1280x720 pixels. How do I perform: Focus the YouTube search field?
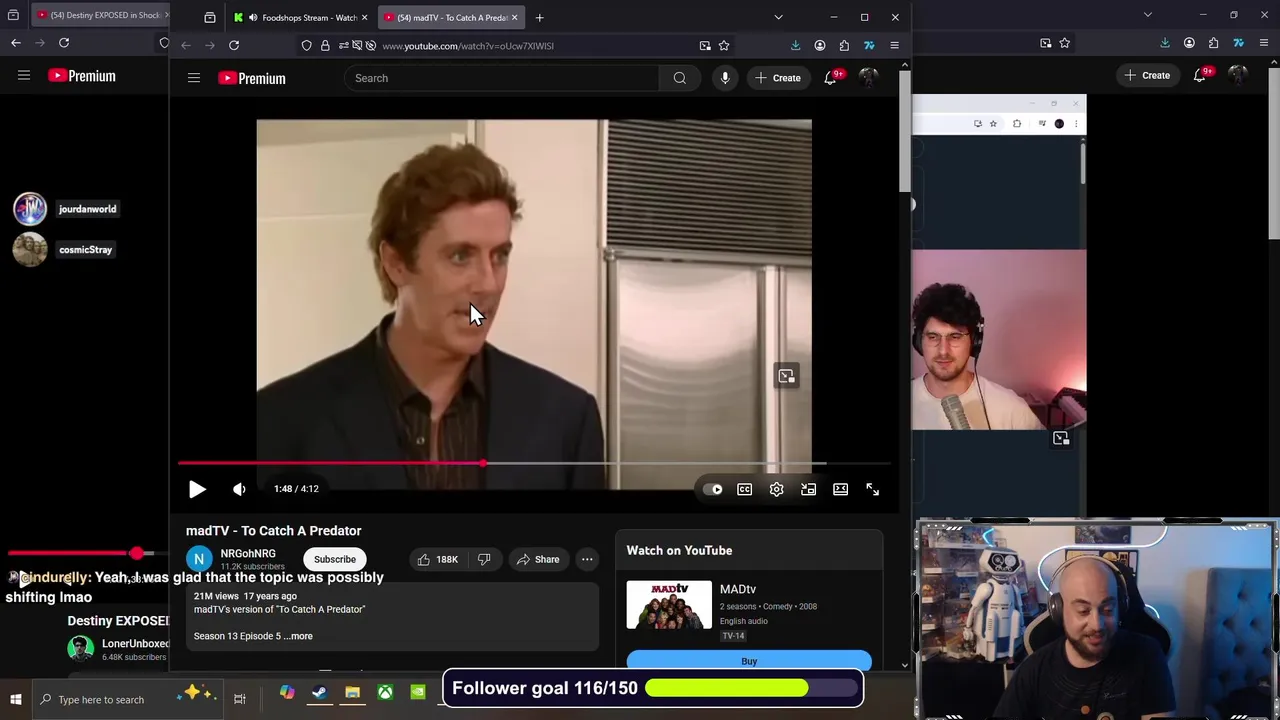501,78
